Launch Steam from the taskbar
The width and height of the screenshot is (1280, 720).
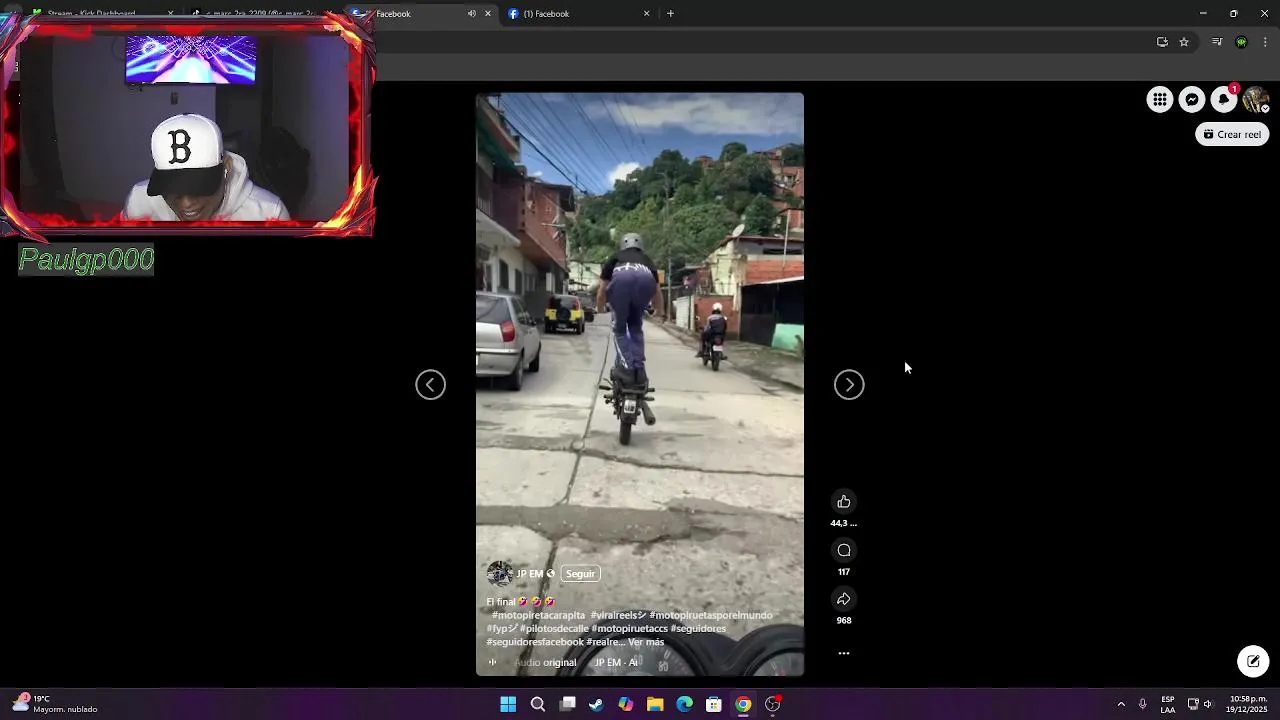point(596,704)
